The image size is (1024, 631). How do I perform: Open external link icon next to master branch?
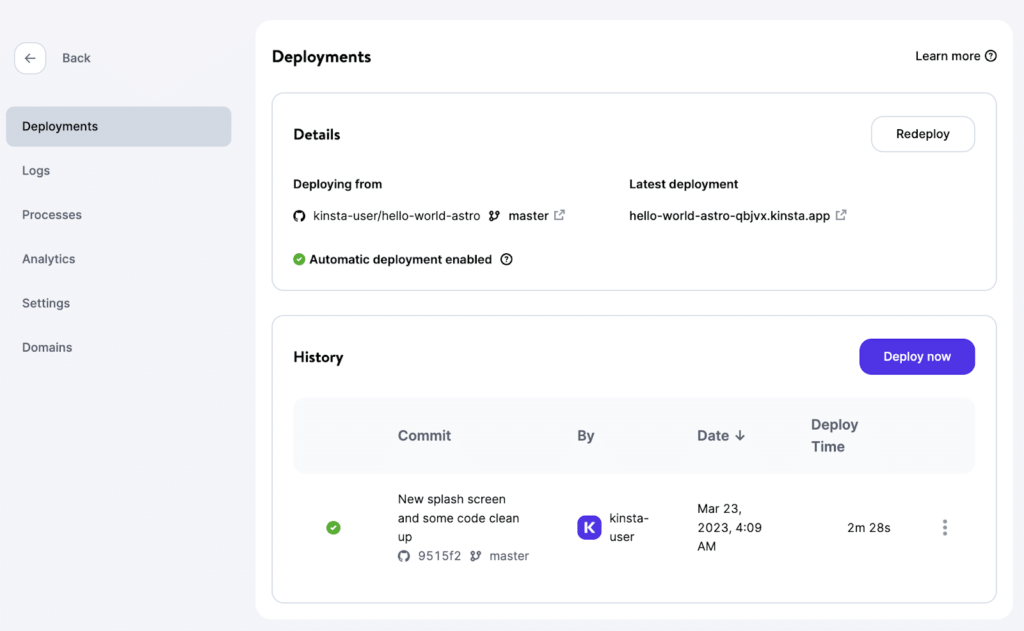coord(559,215)
